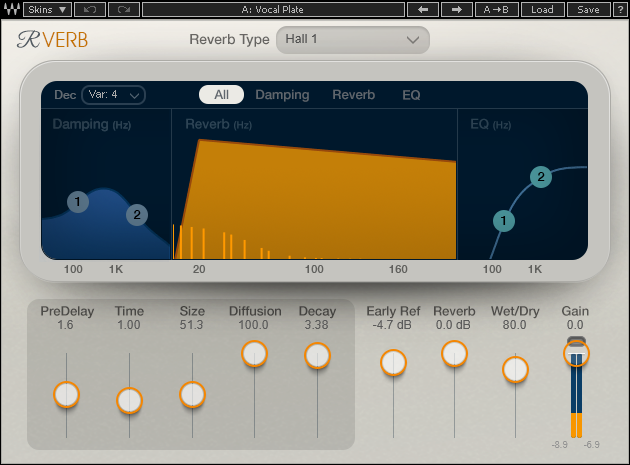Click the Wet/Dry slider knob

pos(515,370)
